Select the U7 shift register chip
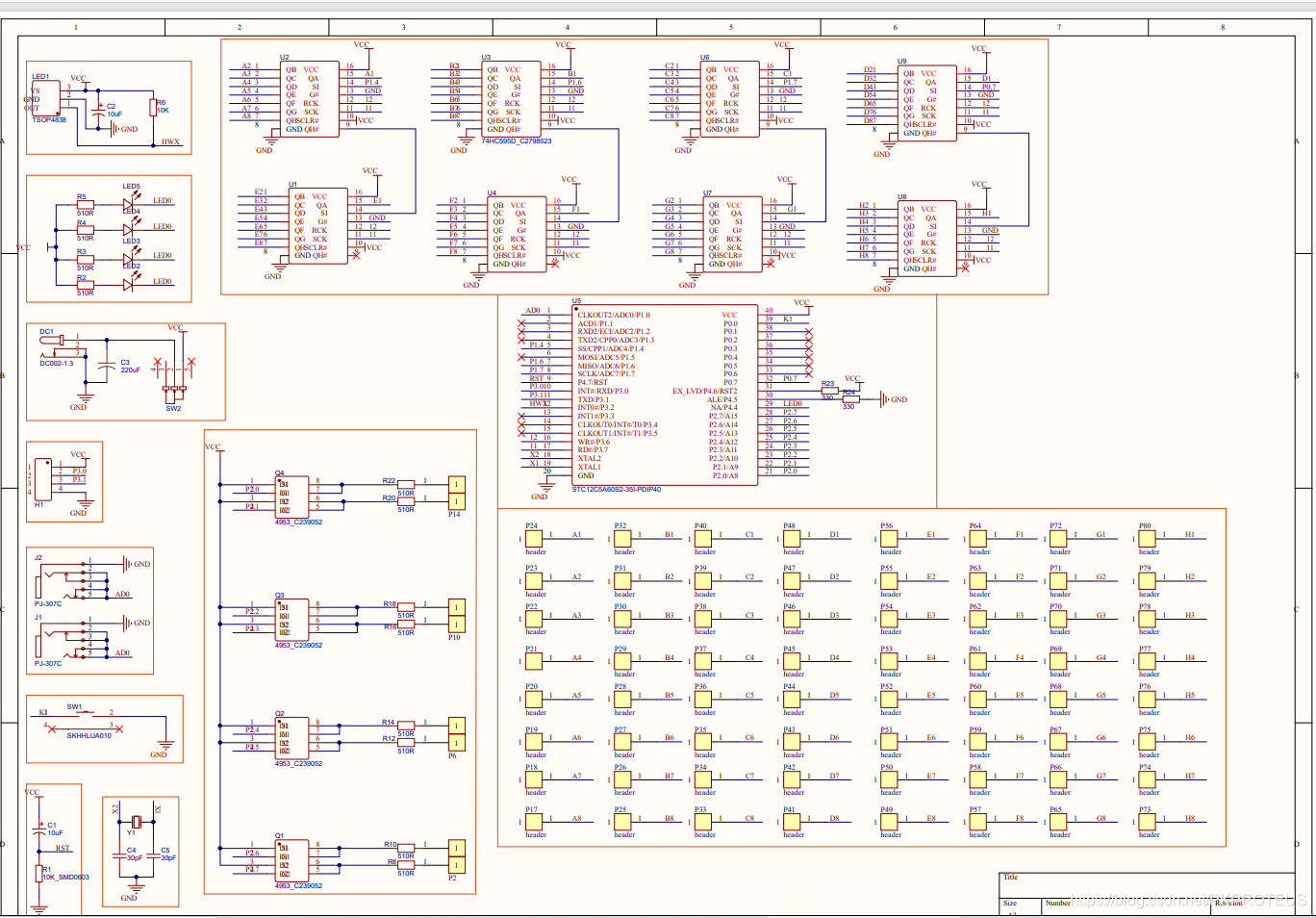The image size is (1316, 918). tap(732, 234)
